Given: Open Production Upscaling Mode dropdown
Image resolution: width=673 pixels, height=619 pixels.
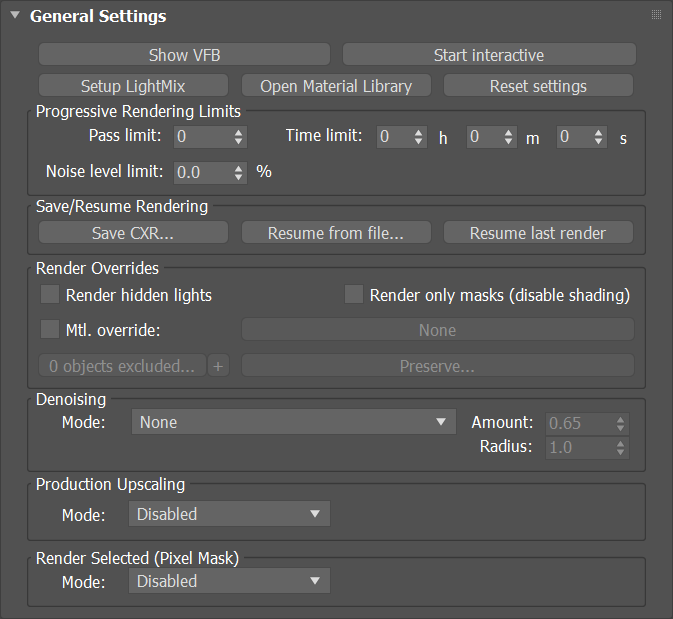Looking at the screenshot, I should pos(229,514).
